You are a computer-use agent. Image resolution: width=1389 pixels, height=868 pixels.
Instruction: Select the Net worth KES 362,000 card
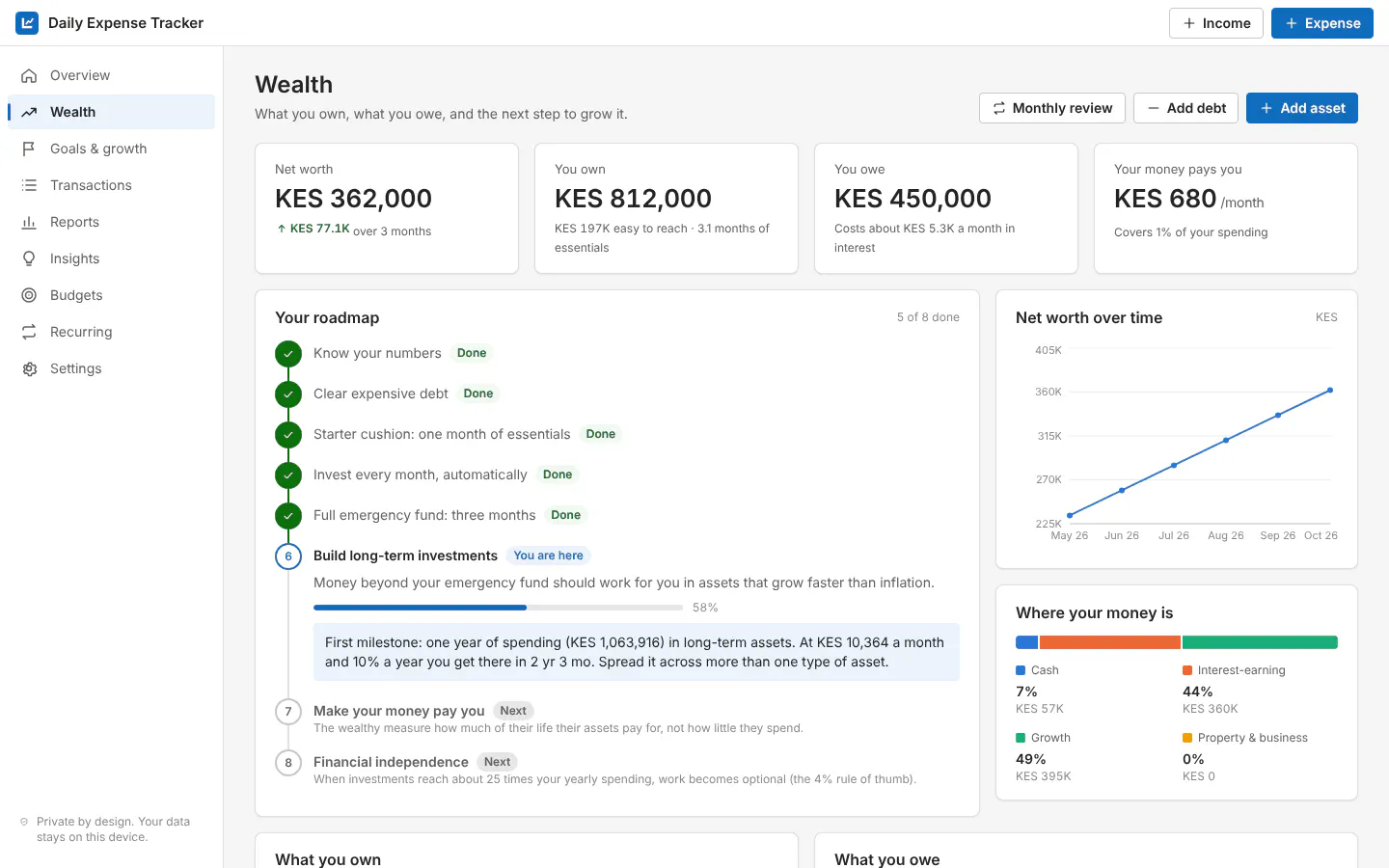(x=387, y=208)
